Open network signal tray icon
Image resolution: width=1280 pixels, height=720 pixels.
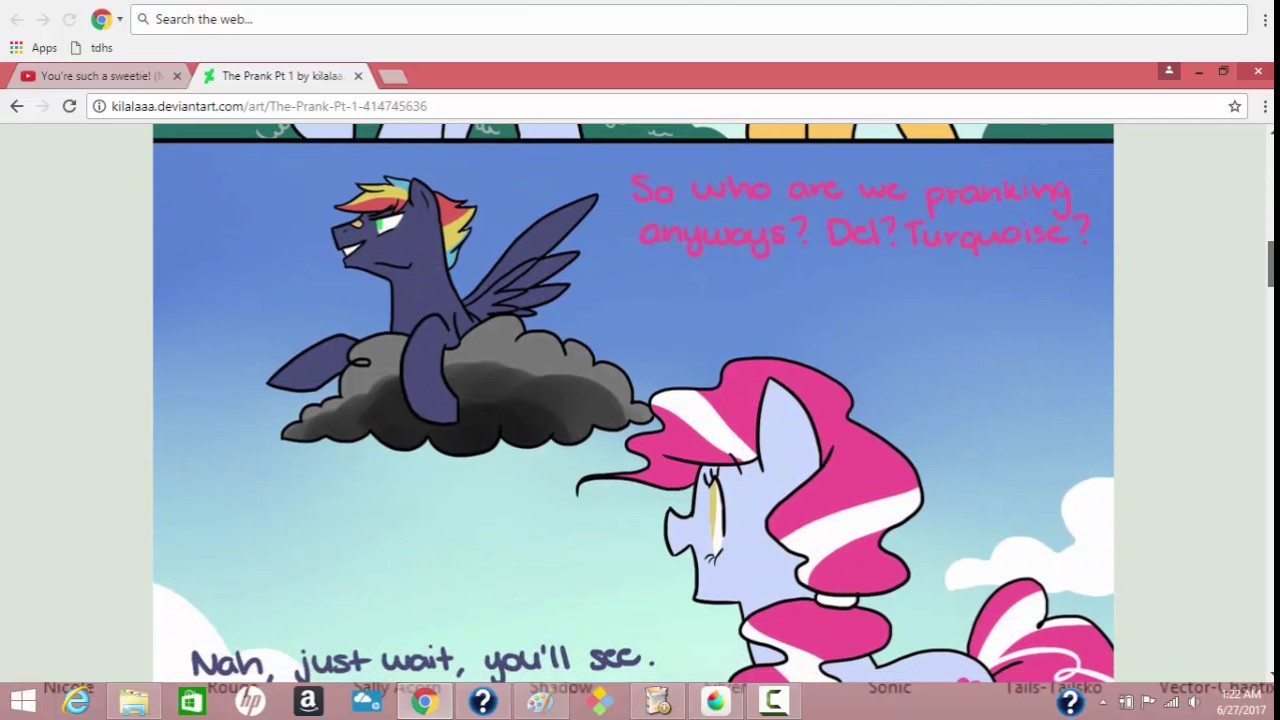pos(1171,702)
